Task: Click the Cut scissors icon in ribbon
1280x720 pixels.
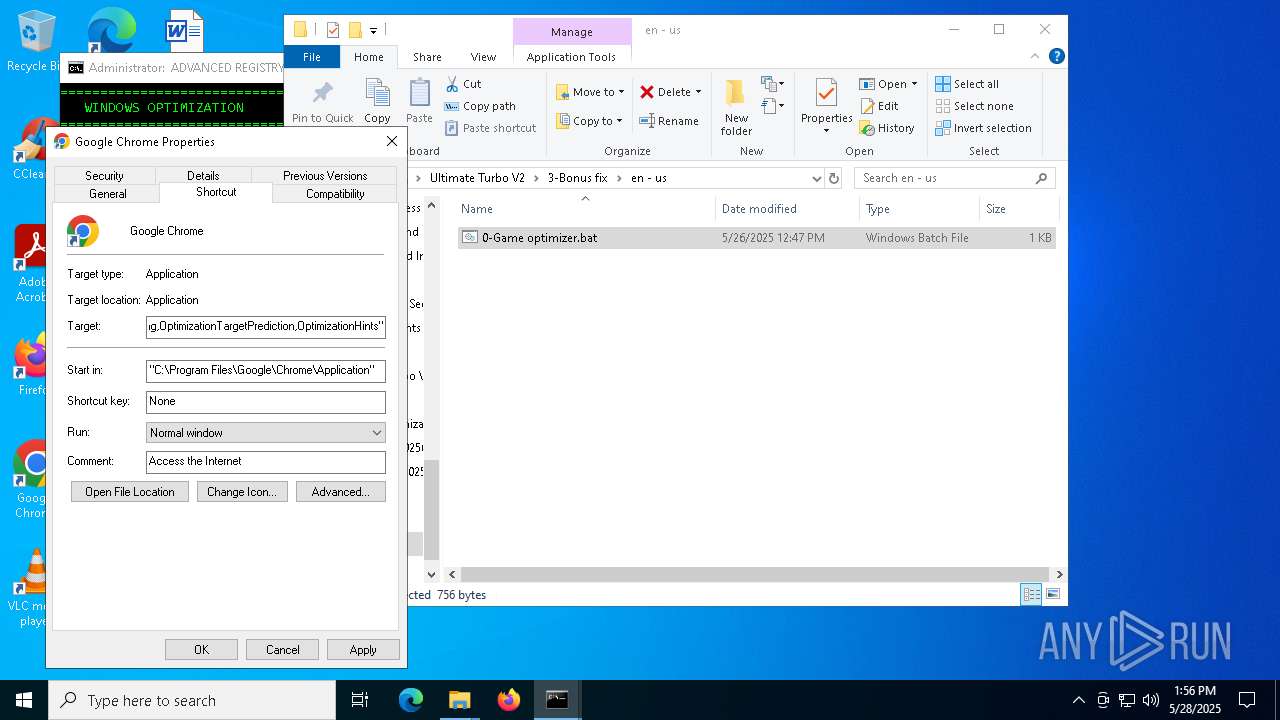Action: (452, 84)
